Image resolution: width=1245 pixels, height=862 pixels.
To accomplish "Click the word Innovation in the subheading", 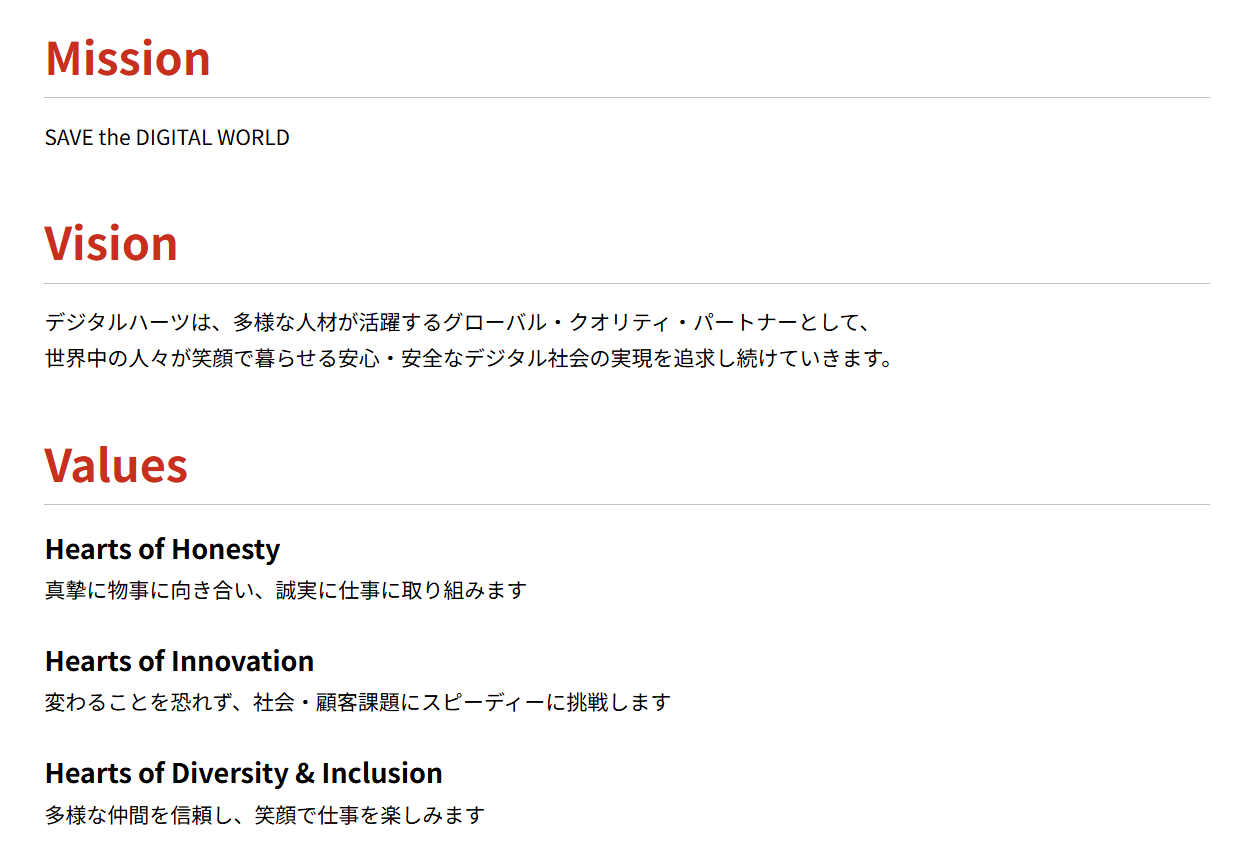I will point(243,661).
